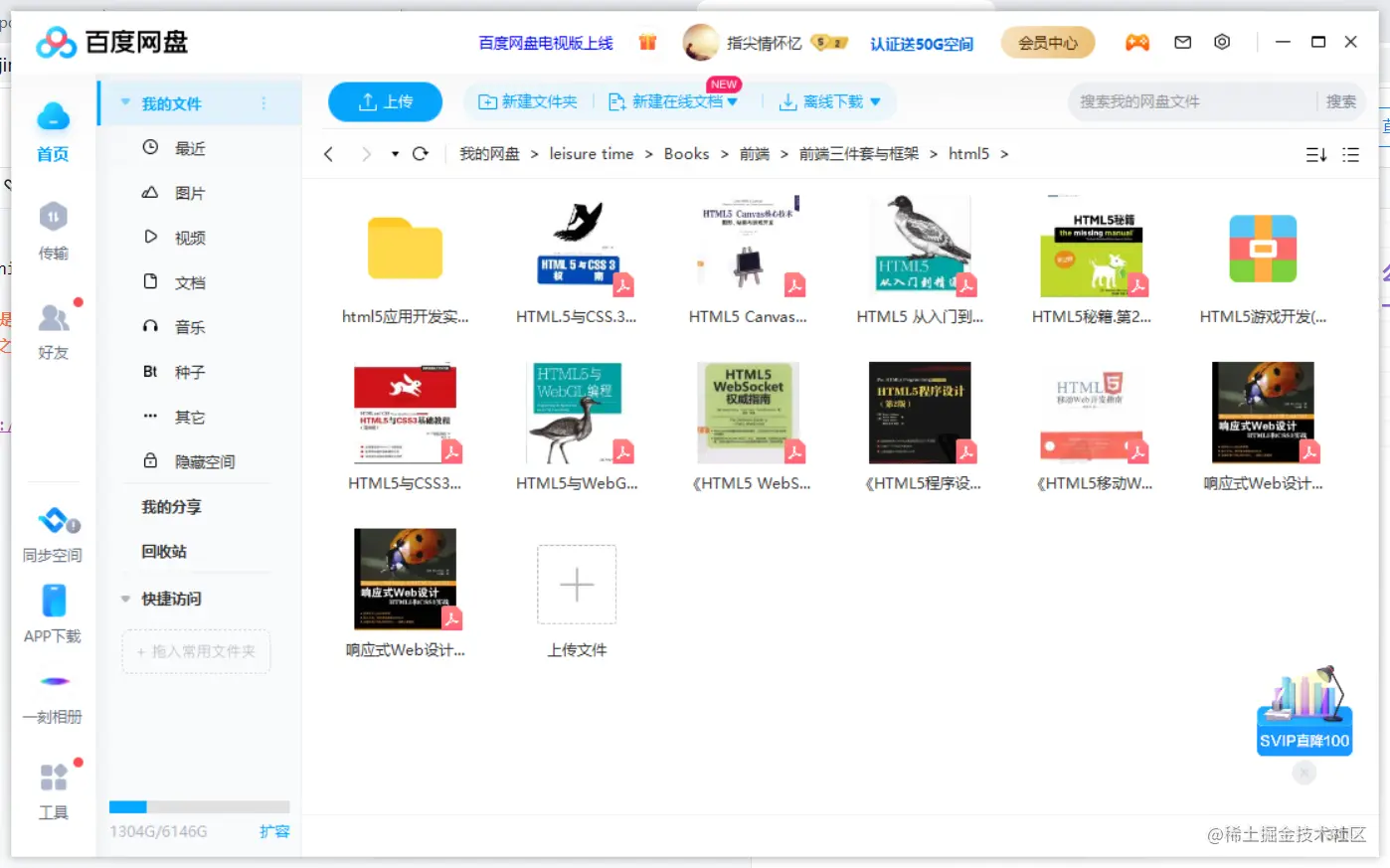The width and height of the screenshot is (1390, 868).
Task: Click the sort order icon
Action: (x=1315, y=154)
